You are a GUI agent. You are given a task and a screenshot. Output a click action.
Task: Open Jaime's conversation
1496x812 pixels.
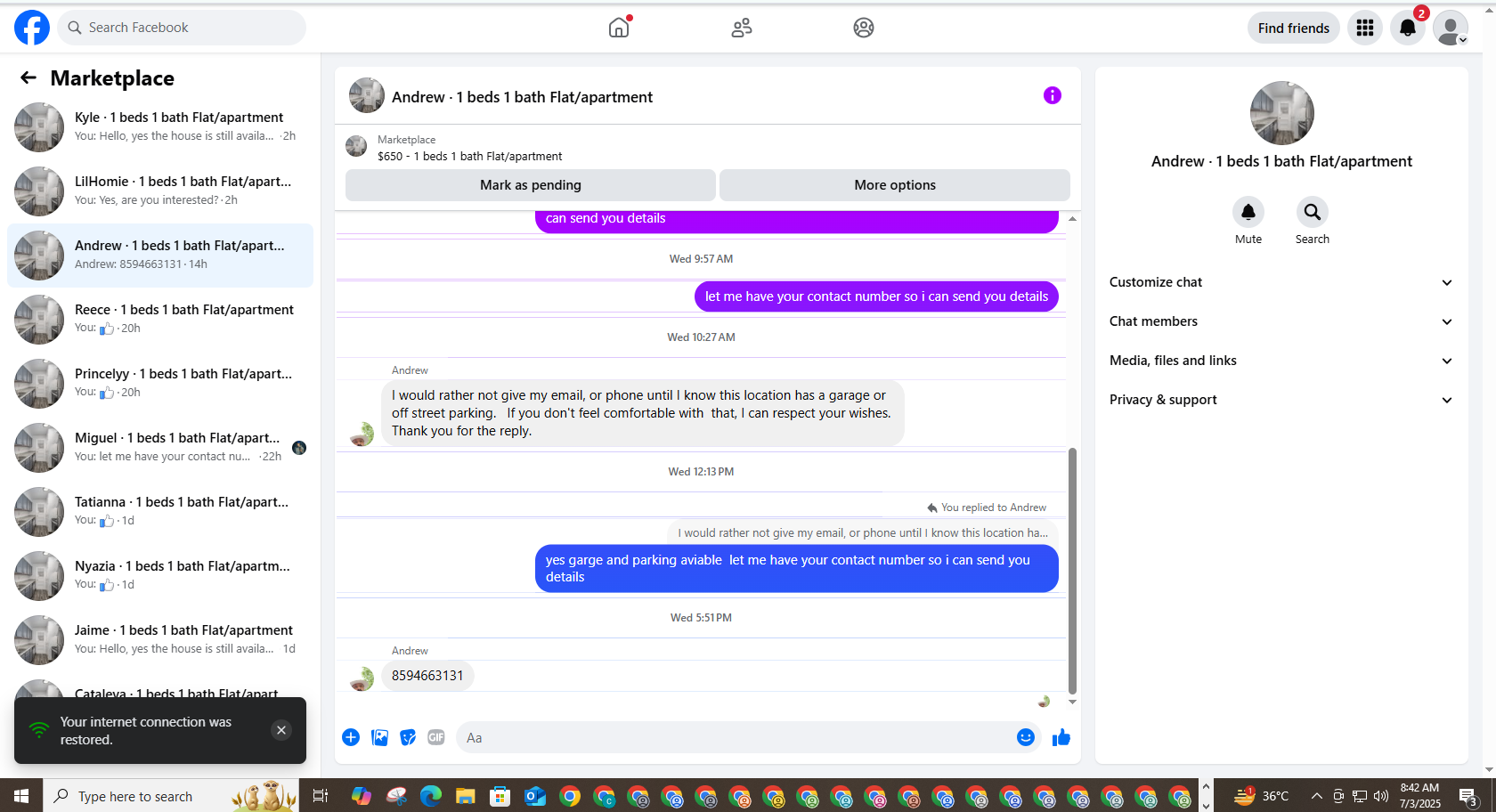160,640
